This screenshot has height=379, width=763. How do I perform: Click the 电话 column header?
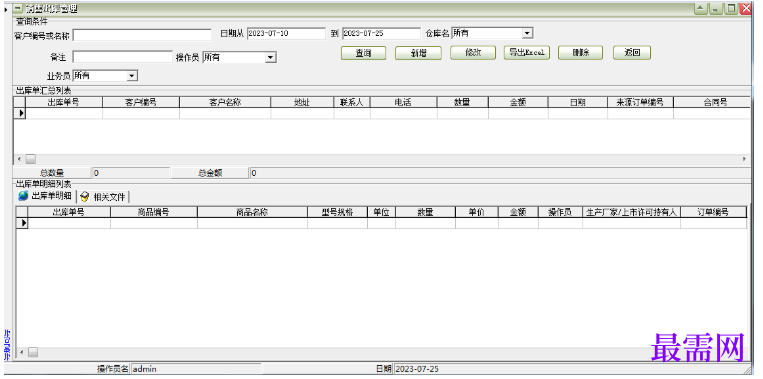tap(403, 102)
